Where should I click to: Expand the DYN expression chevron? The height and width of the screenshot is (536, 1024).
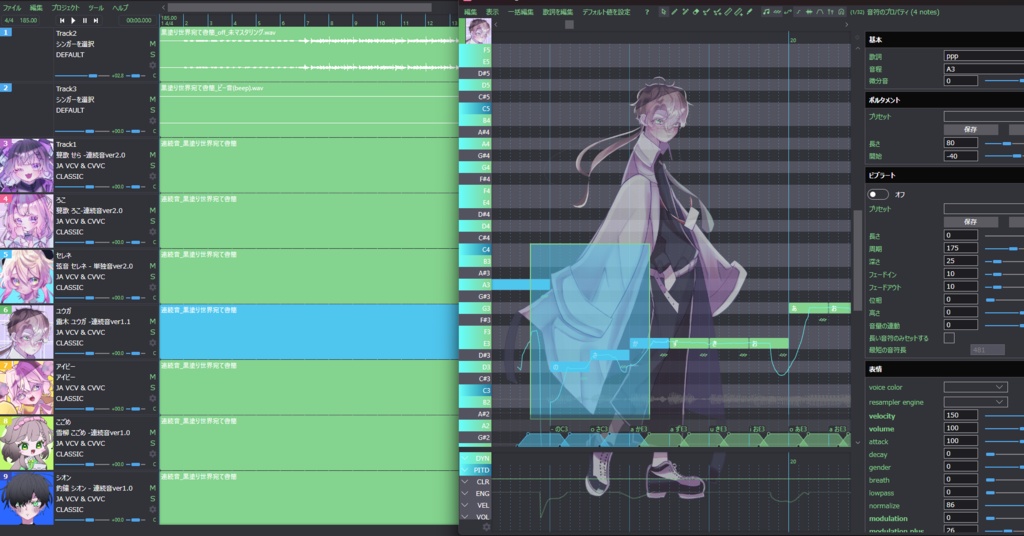click(x=465, y=458)
